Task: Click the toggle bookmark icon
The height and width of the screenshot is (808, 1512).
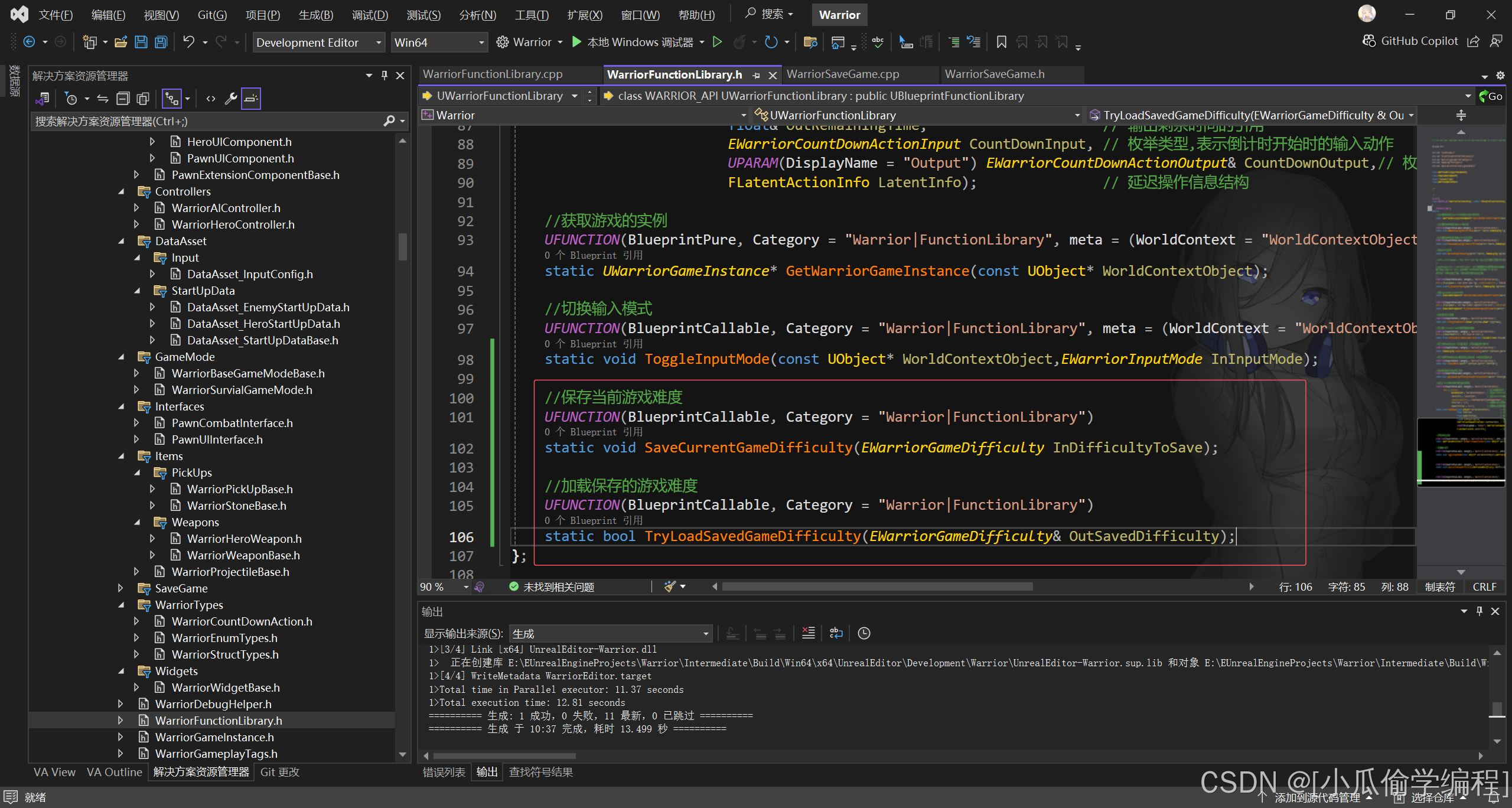Action: coord(1001,42)
